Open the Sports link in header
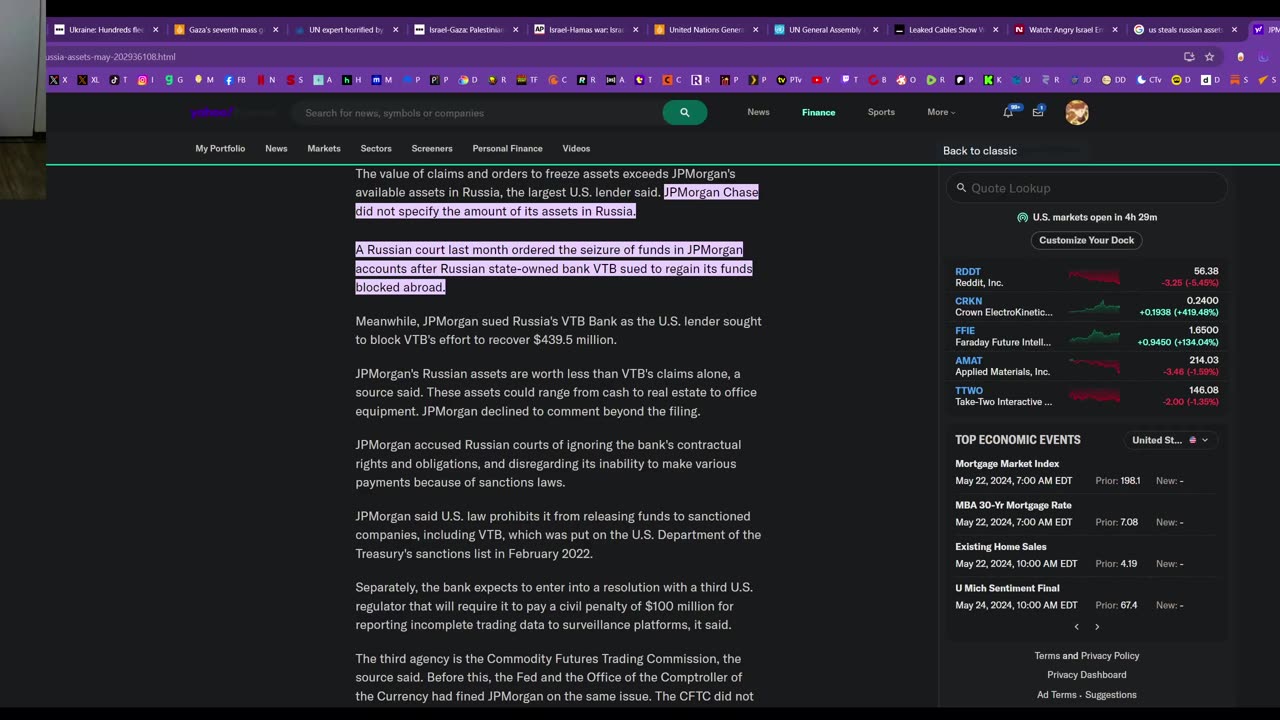Viewport: 1280px width, 720px height. [x=881, y=112]
